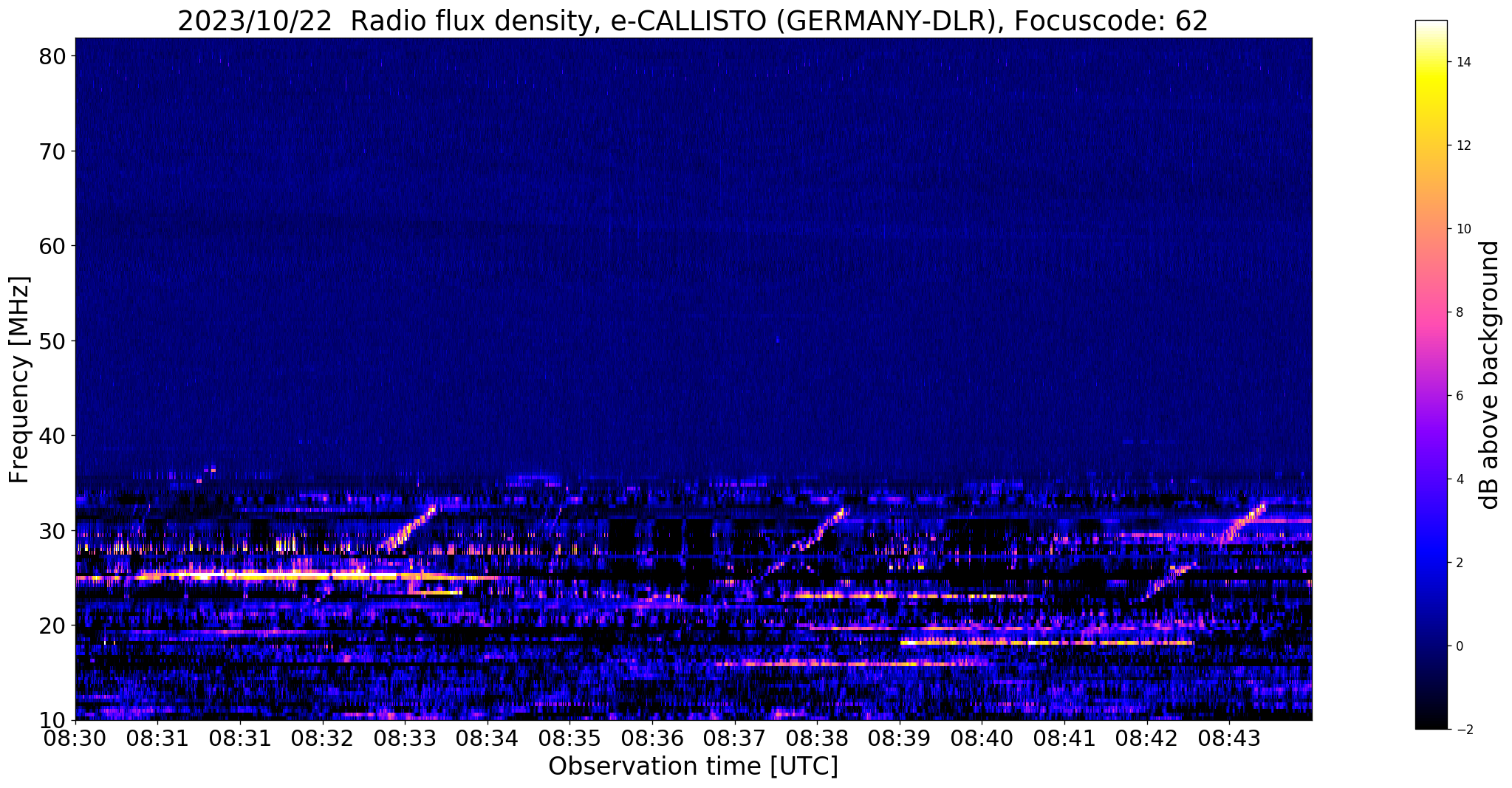The image size is (1512, 788).
Task: Click the 08:30 time tick label
Action: pyautogui.click(x=75, y=738)
